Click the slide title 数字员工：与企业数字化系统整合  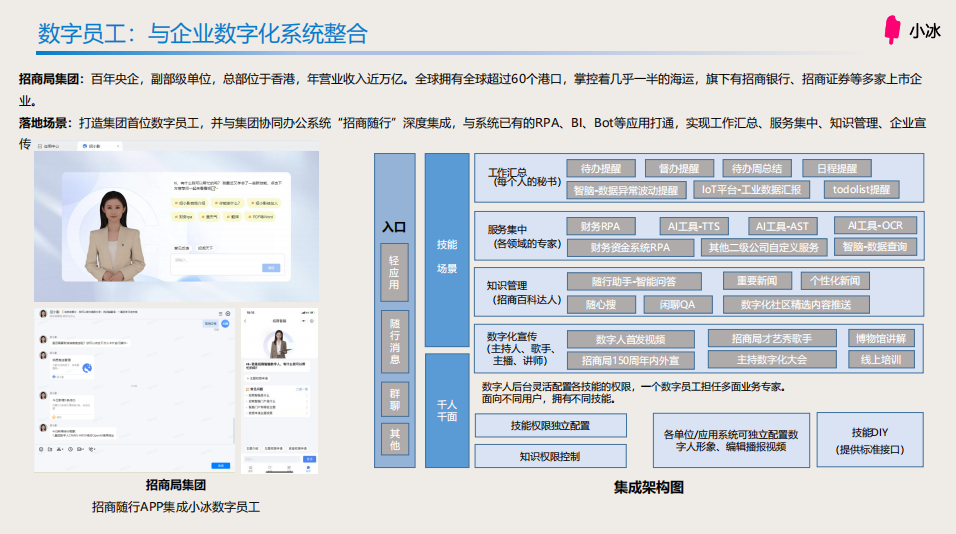click(202, 33)
